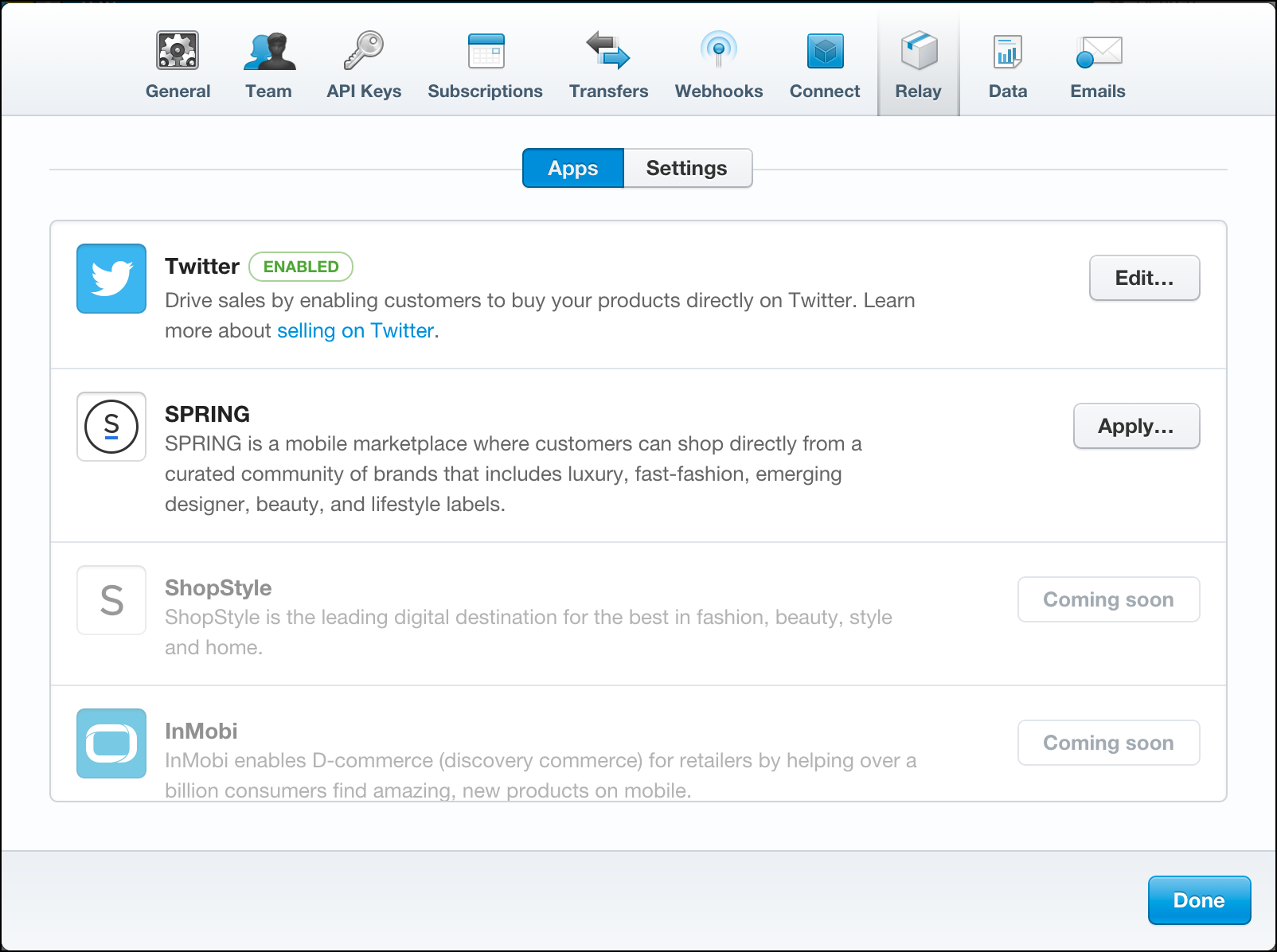Open the Team section icon
Viewport: 1277px width, 952px height.
click(269, 52)
